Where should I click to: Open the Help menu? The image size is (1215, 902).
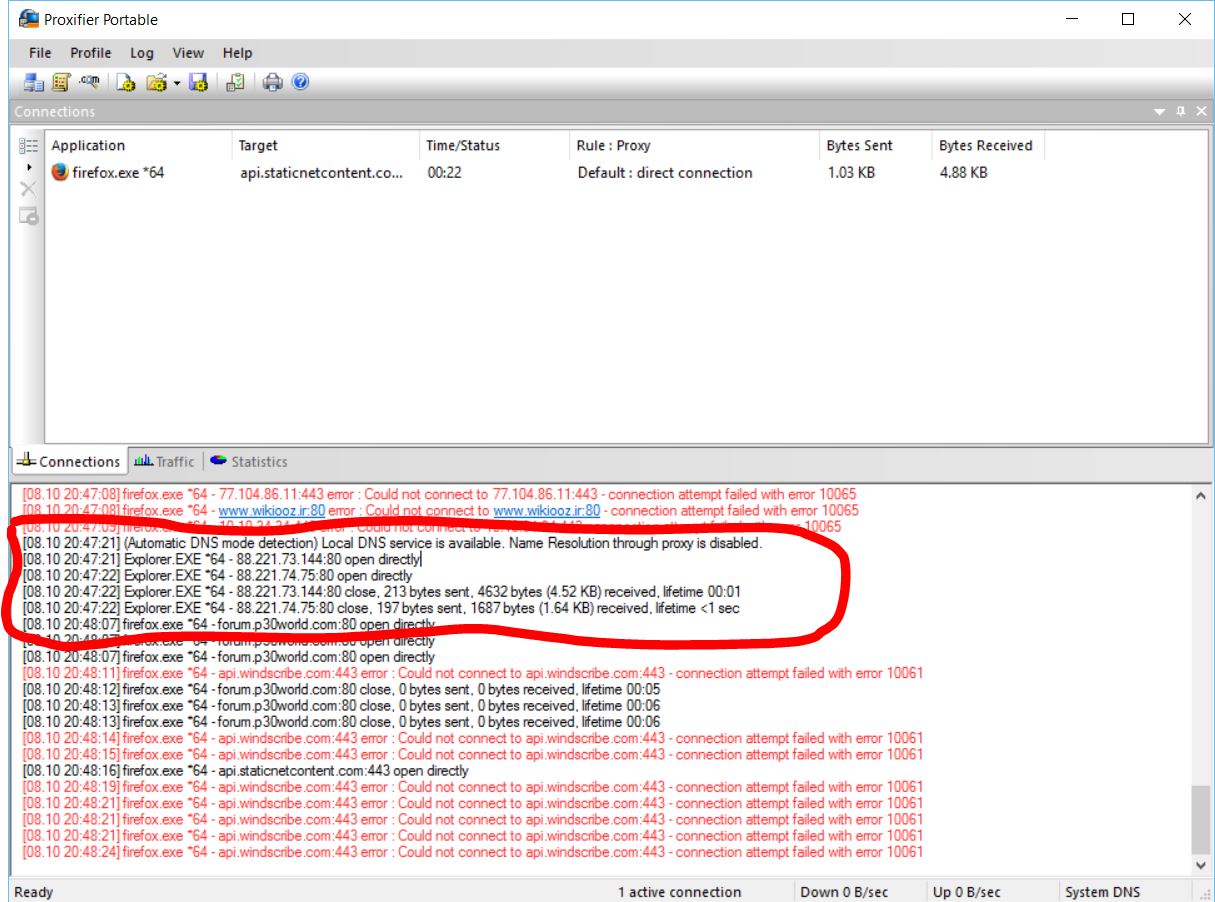tap(237, 53)
